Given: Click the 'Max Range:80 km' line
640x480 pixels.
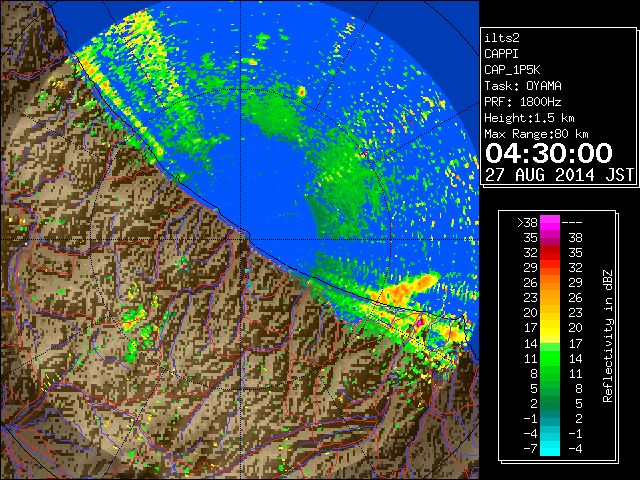Looking at the screenshot, I should pos(536,134).
